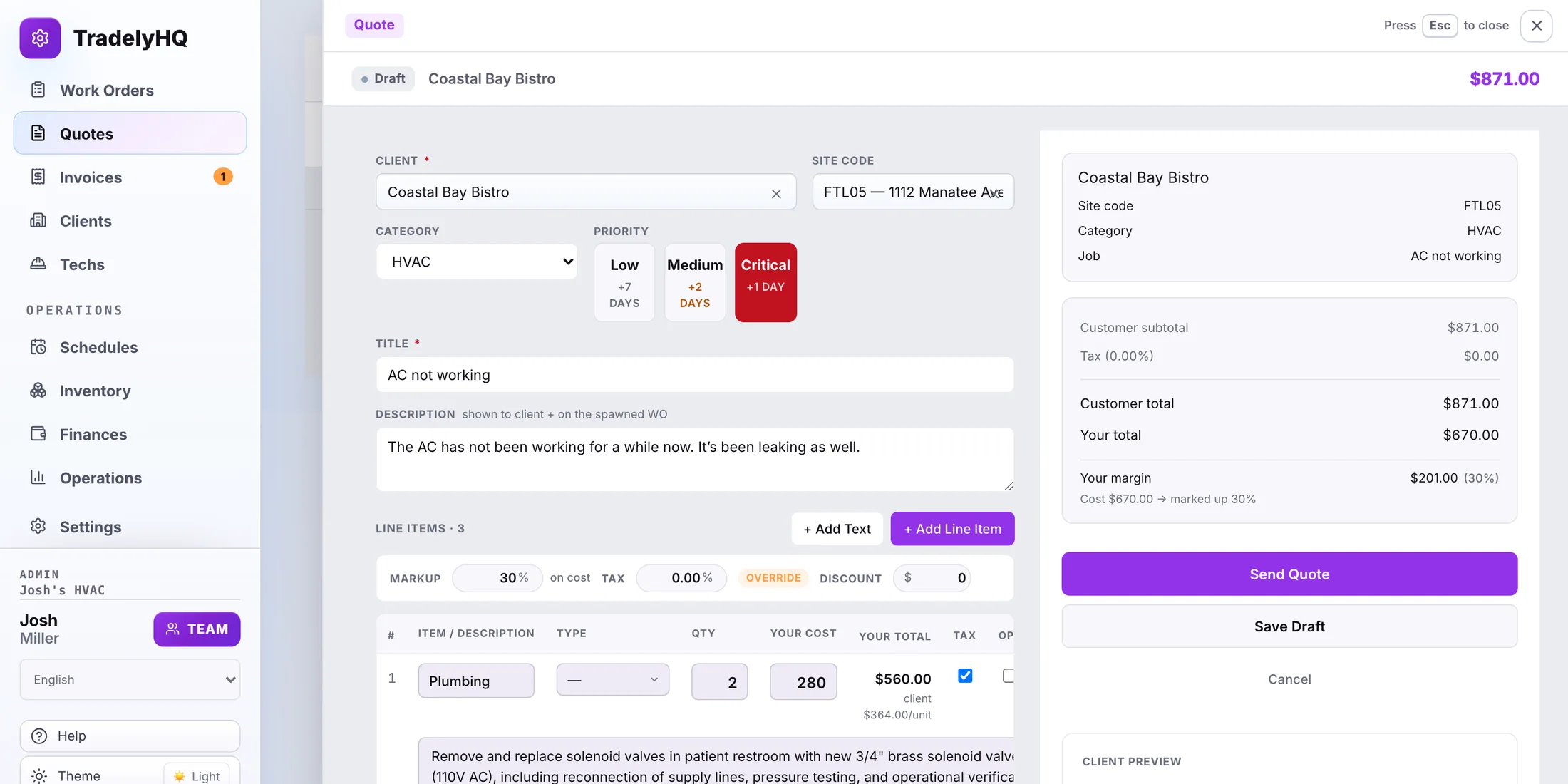Screen dimensions: 1568x784
Task: Open the English language dropdown
Action: 130,679
